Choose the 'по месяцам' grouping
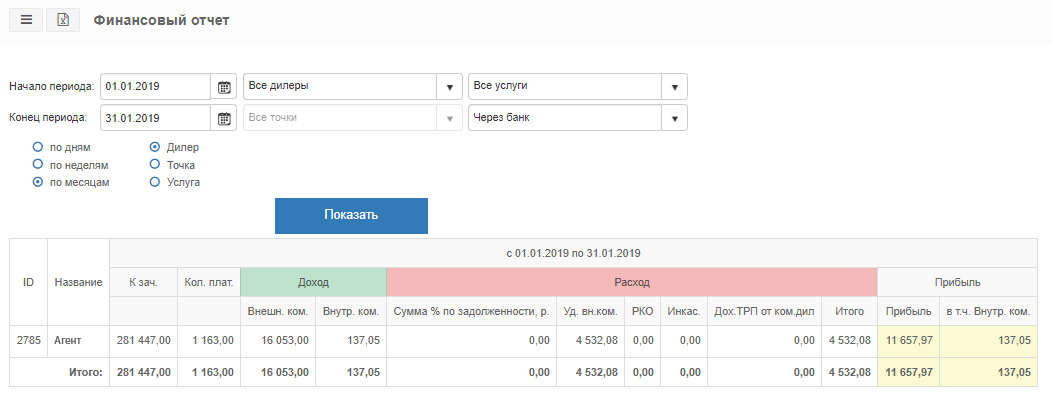The height and width of the screenshot is (399, 1052). coord(38,182)
